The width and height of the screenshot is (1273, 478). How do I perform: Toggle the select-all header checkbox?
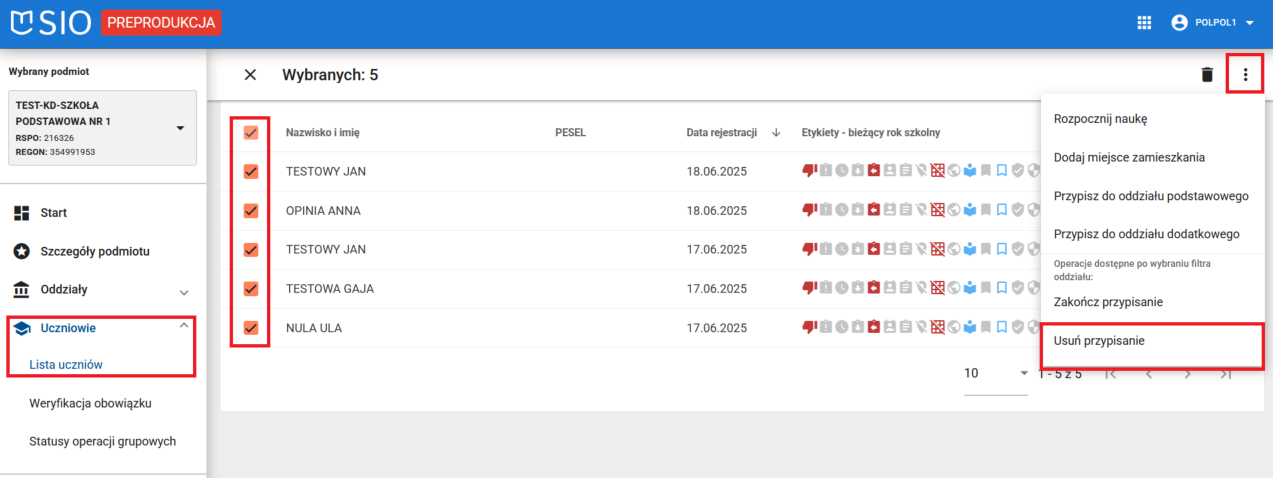pos(251,133)
